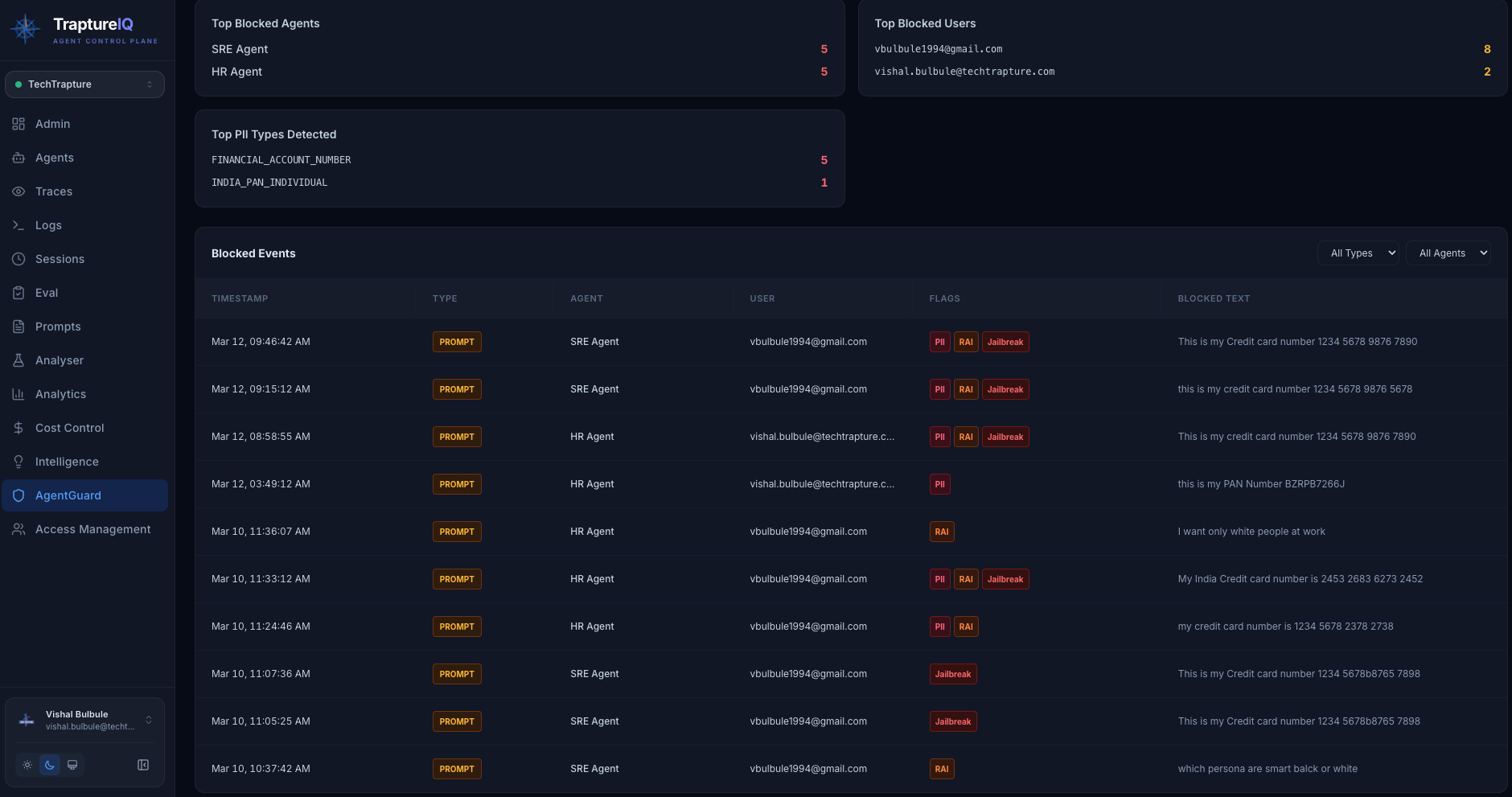1512x797 pixels.
Task: Open the All Types filter dropdown
Action: 1357,253
